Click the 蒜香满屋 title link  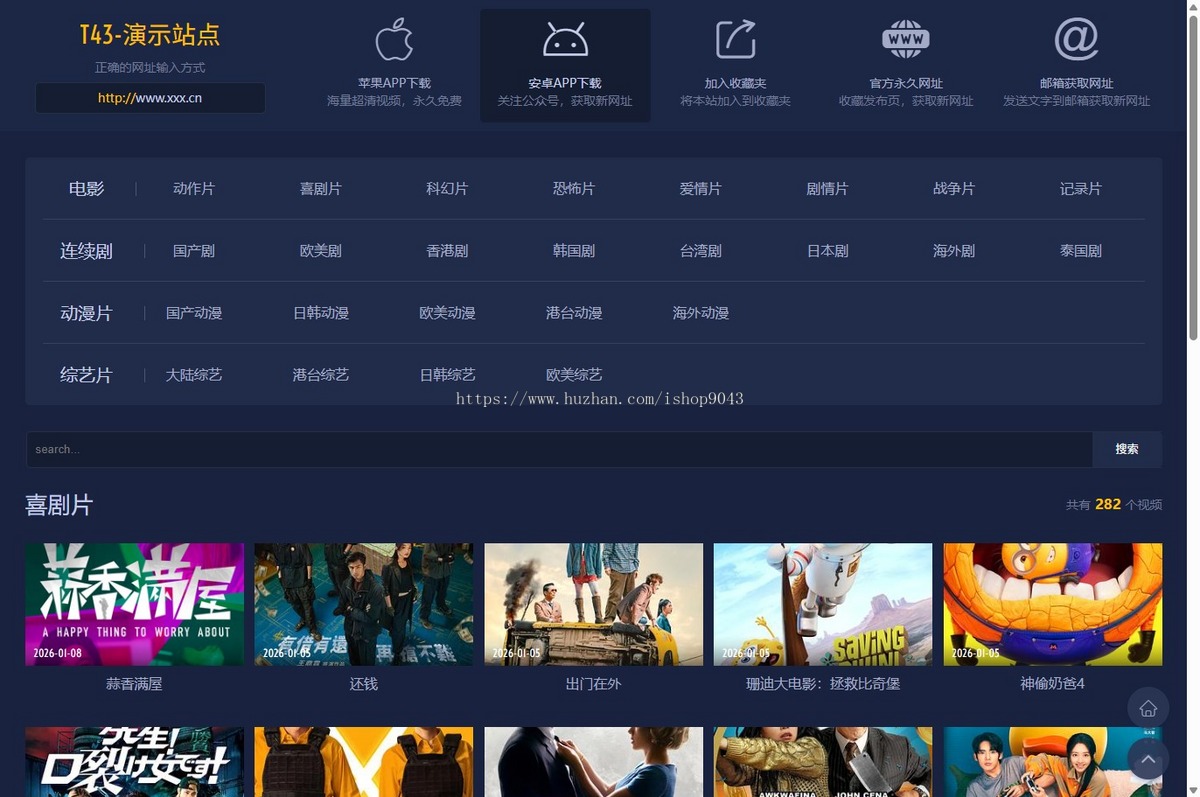134,684
